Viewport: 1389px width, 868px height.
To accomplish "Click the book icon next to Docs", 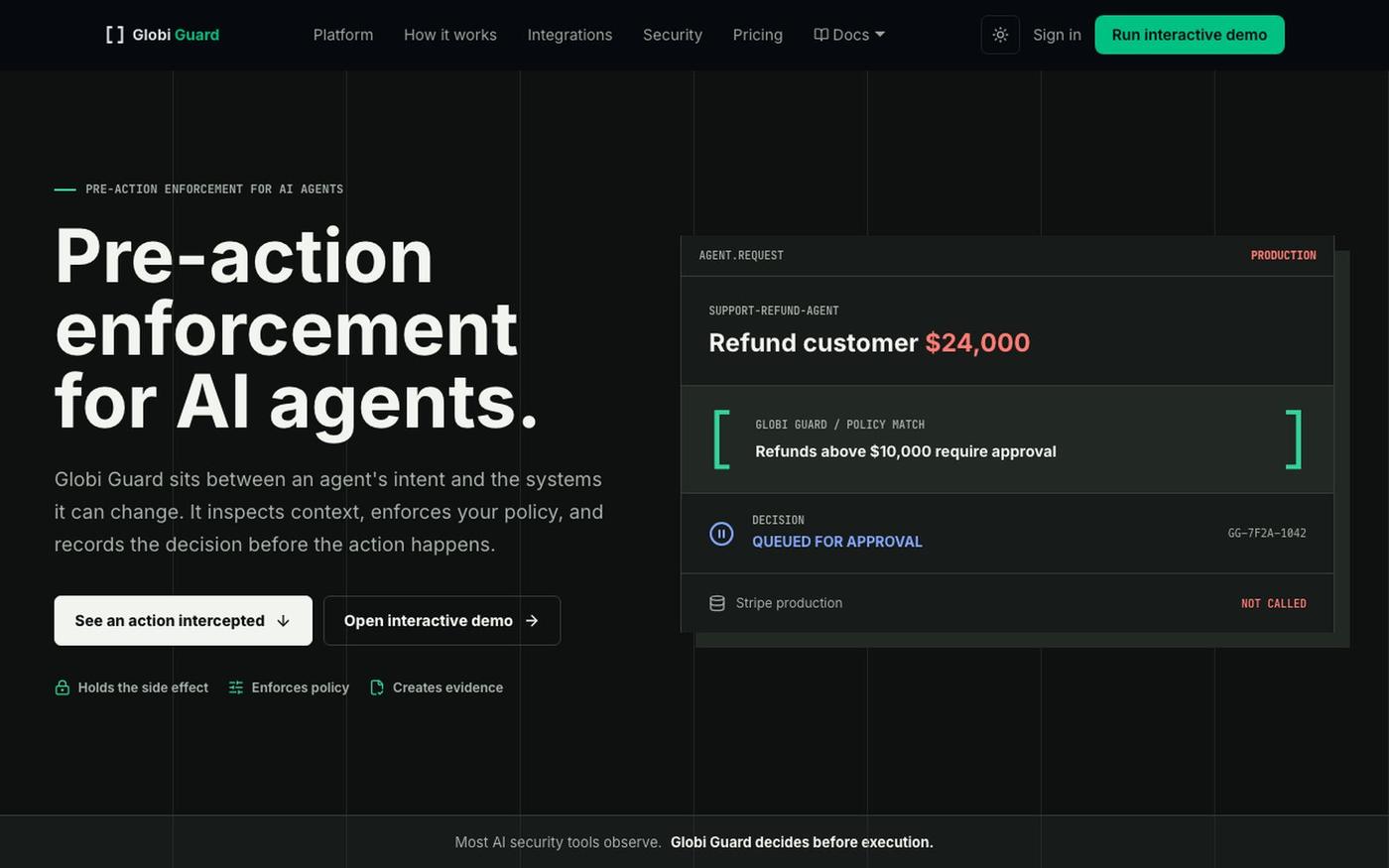I will [821, 35].
